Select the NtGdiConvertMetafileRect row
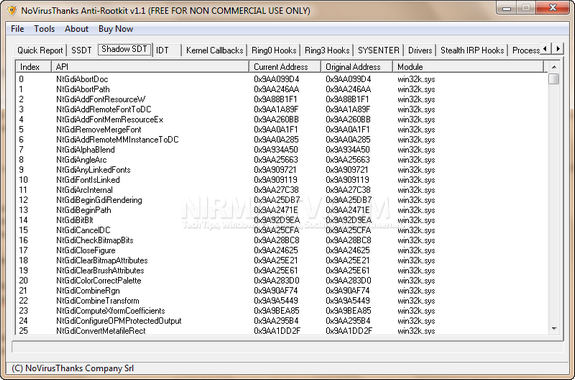The height and width of the screenshot is (380, 575). click(281, 330)
